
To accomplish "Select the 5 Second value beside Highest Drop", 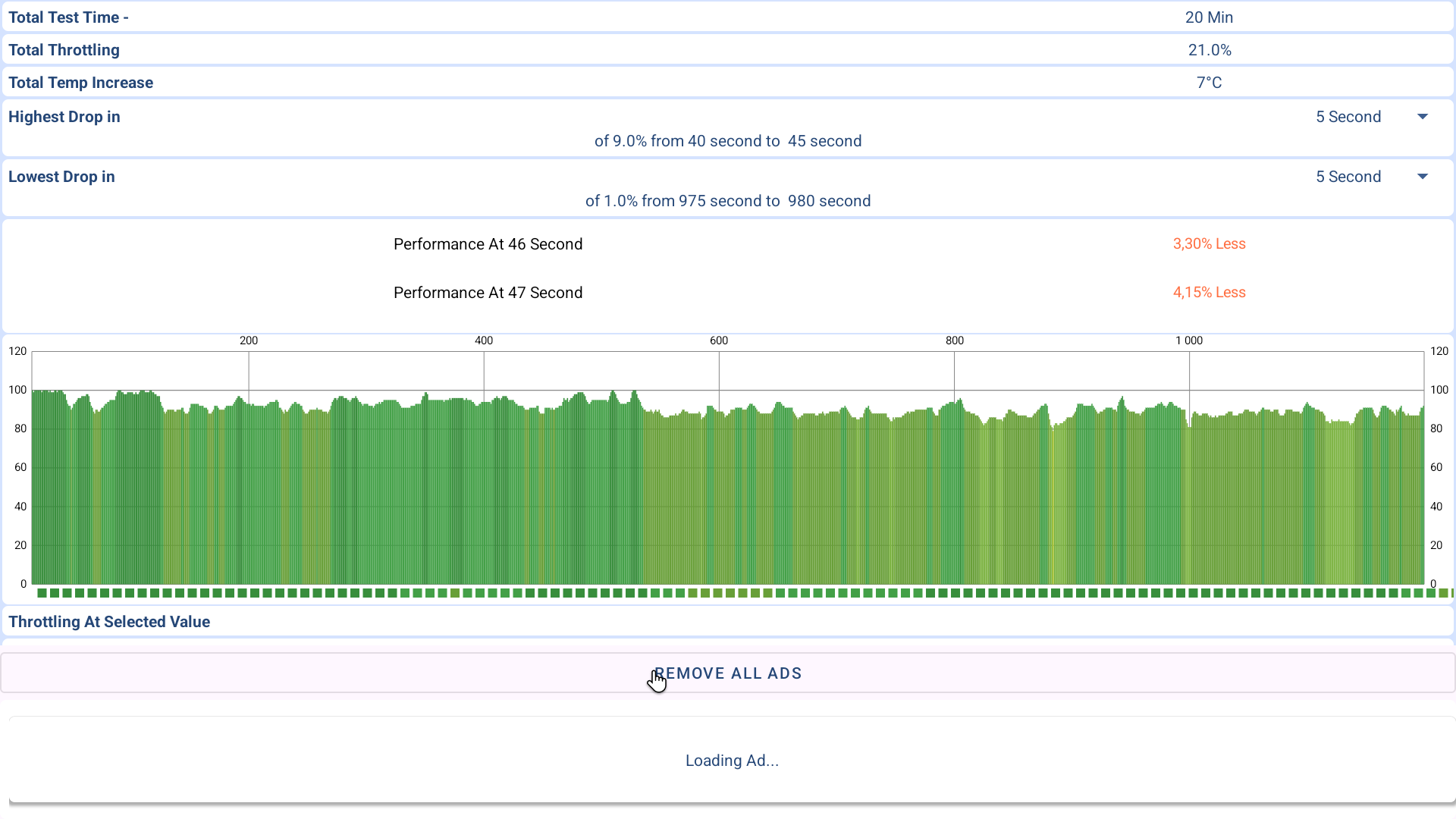I will tap(1348, 117).
